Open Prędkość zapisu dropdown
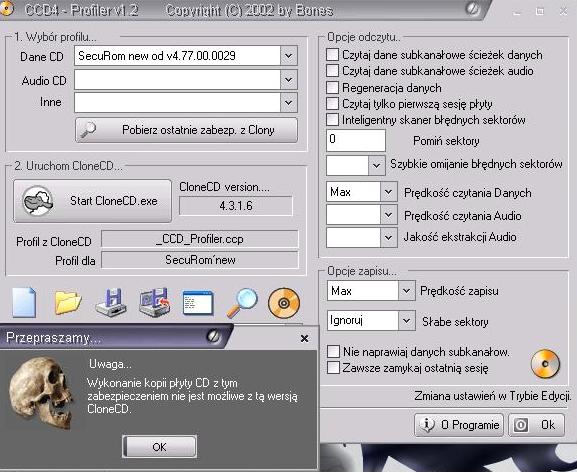 [x=406, y=291]
